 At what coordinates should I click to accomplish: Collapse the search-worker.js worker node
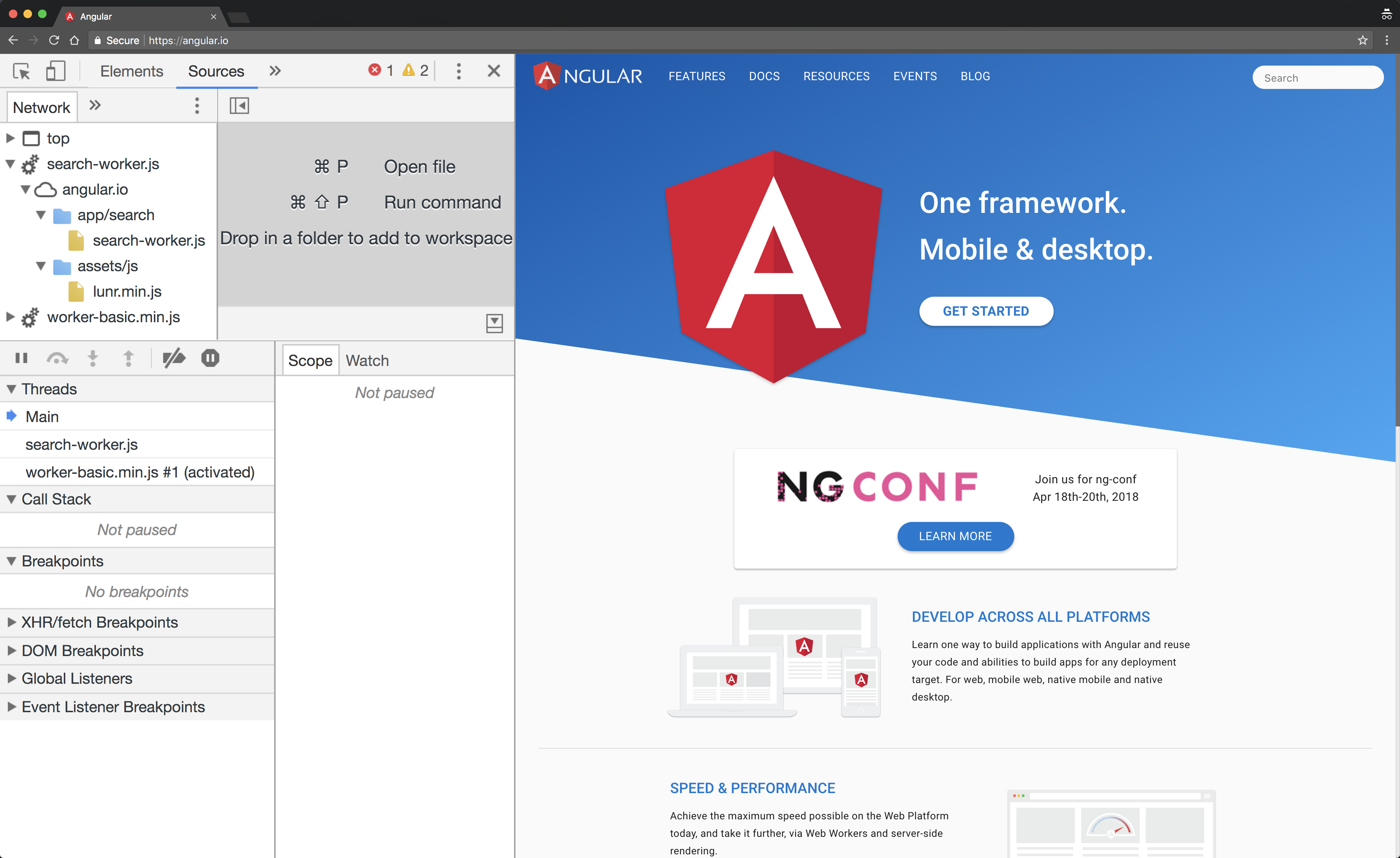click(10, 164)
